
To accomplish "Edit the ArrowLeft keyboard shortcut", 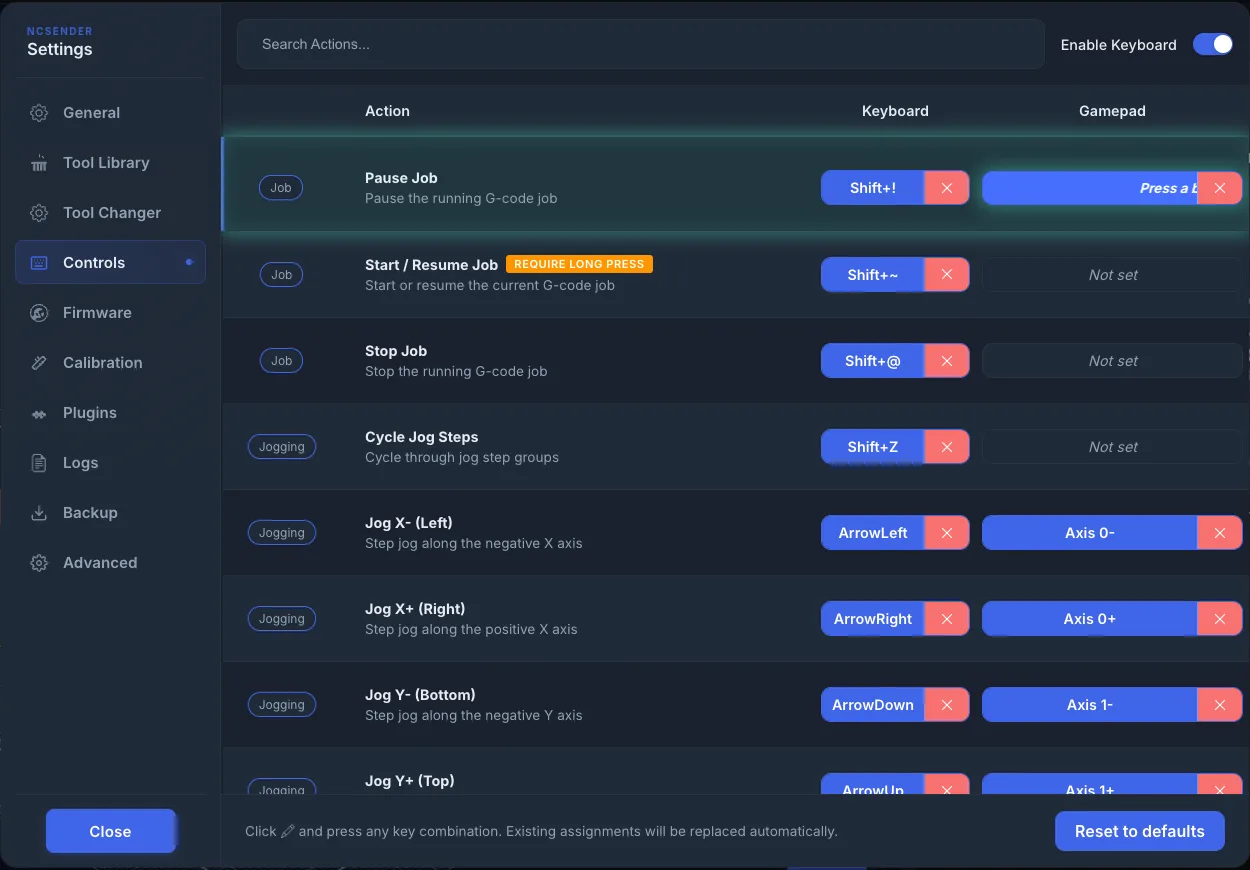I will [x=873, y=533].
